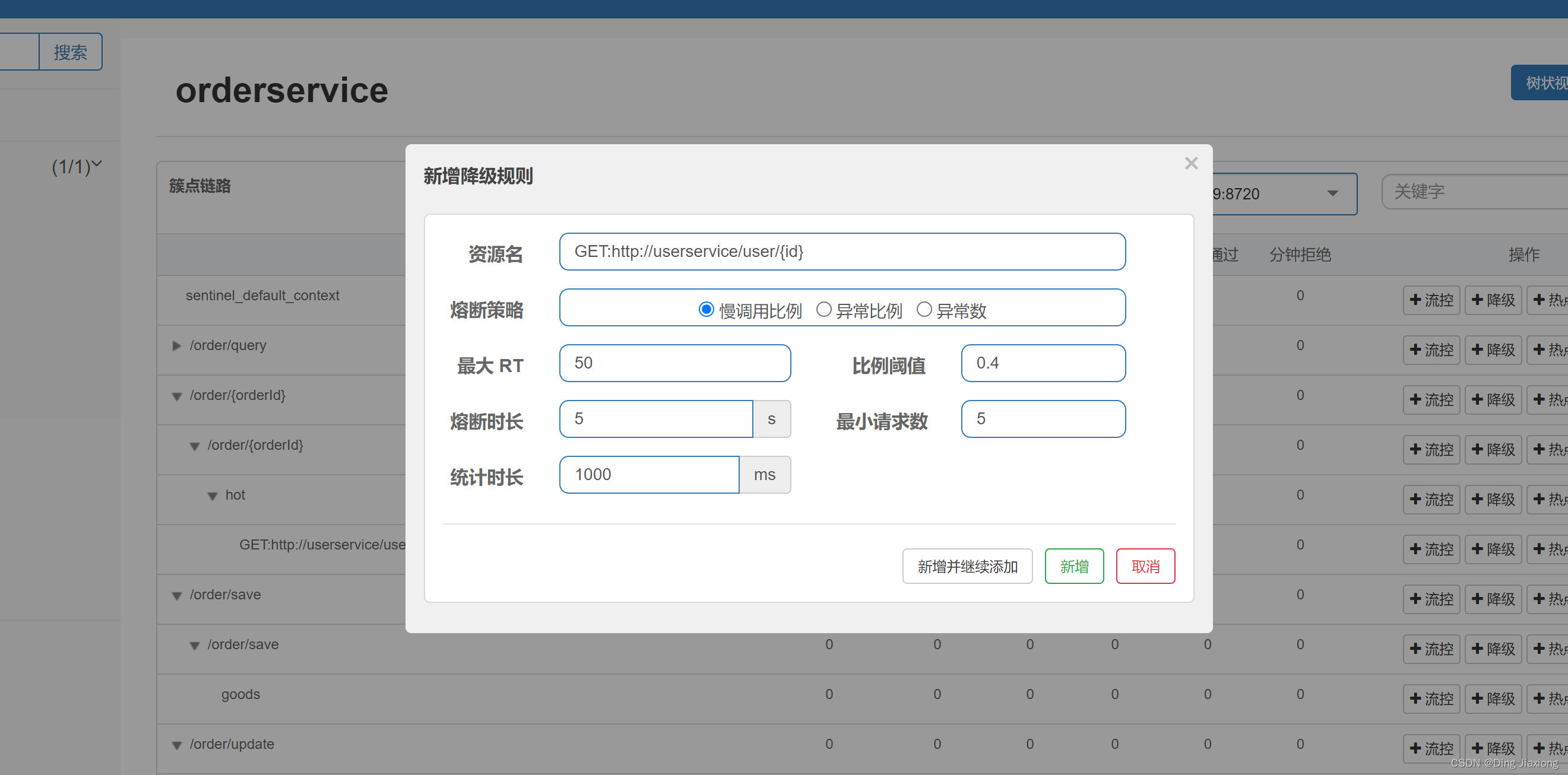Select 异常数 circuit breaker strategy

point(924,309)
